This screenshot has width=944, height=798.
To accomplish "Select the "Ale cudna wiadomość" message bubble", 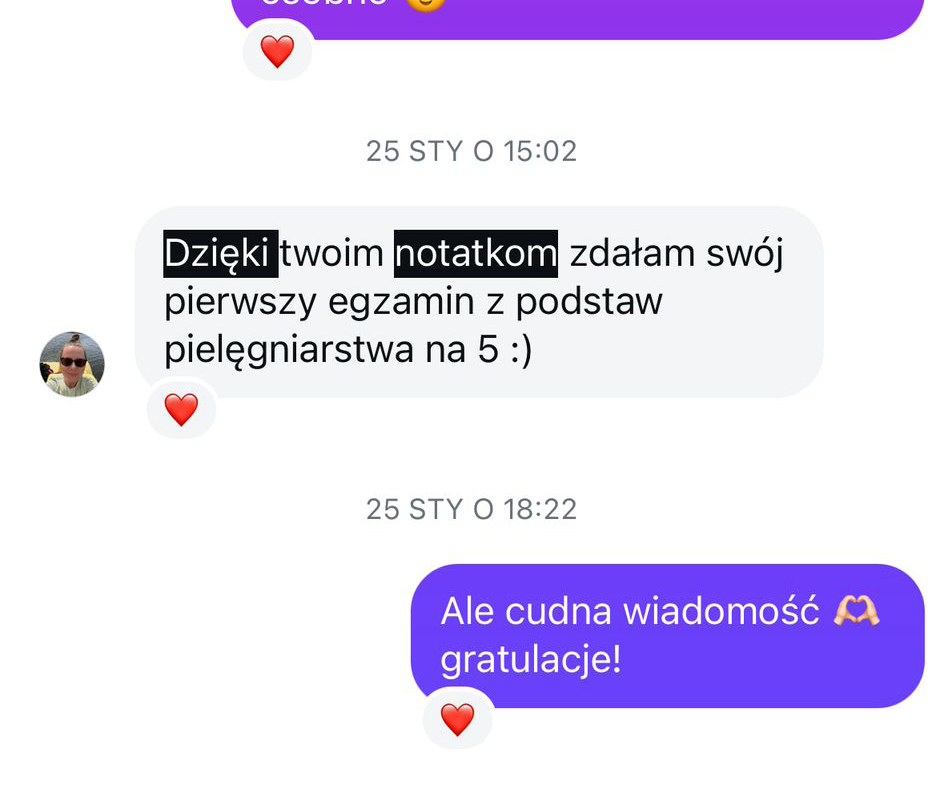I will point(667,635).
